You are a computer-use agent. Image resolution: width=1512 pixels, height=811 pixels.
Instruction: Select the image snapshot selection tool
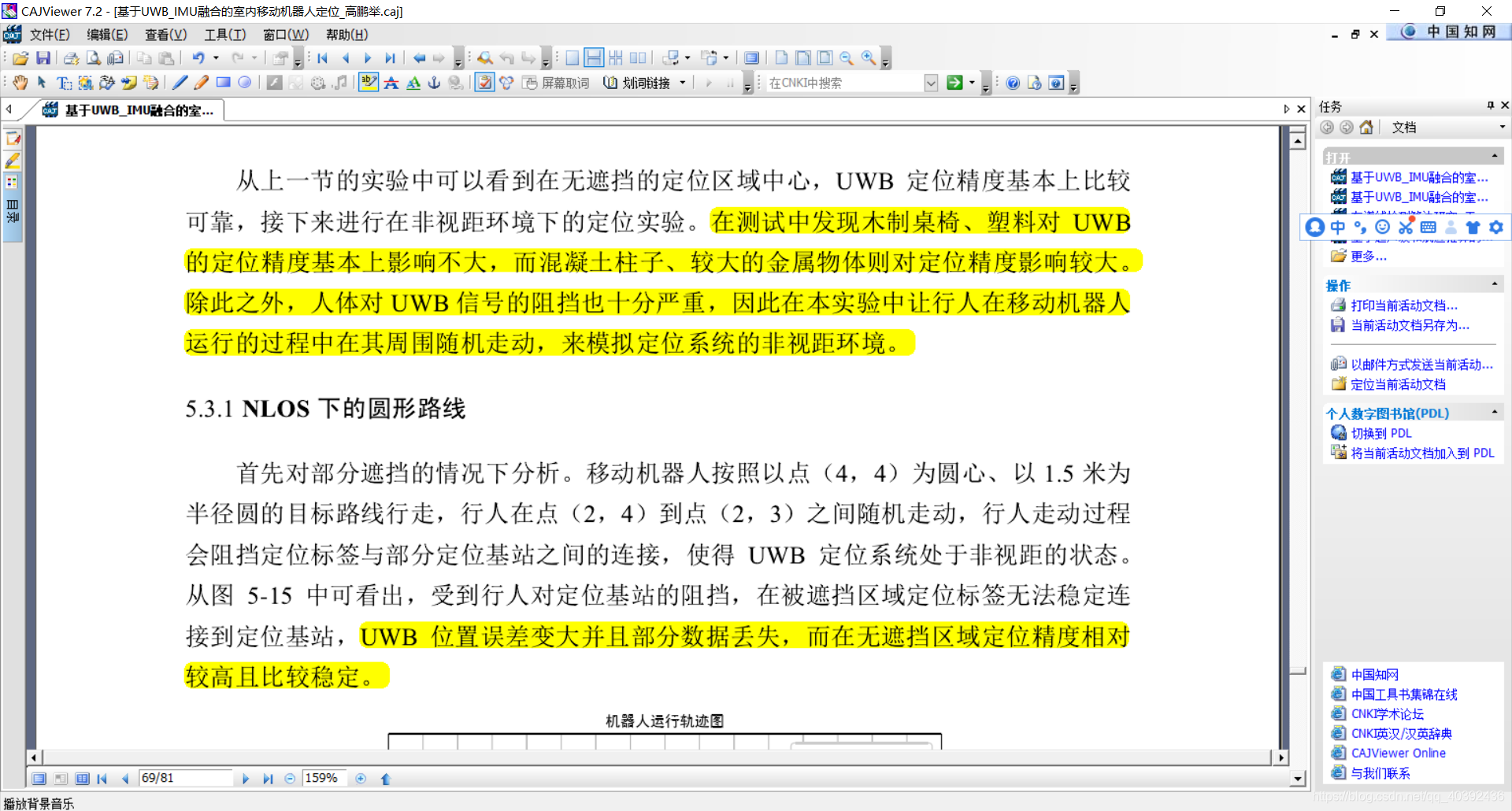(x=86, y=83)
